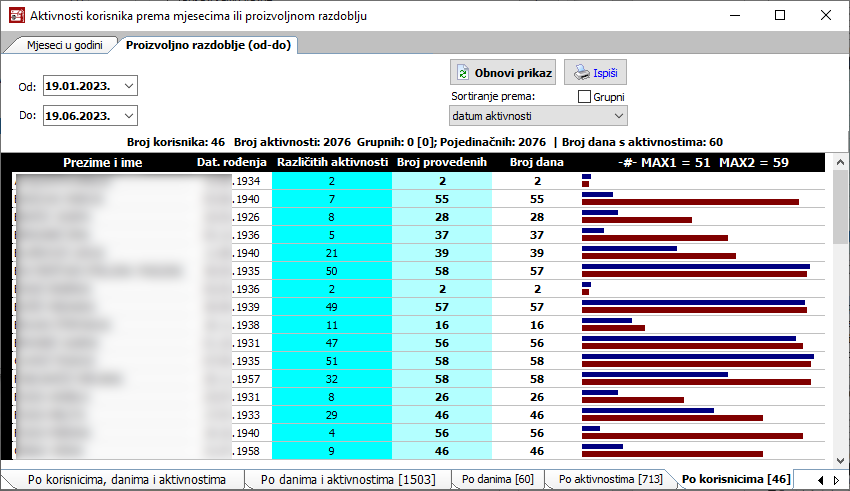Click Različitih aktivnosti cell with value 47

click(332, 343)
